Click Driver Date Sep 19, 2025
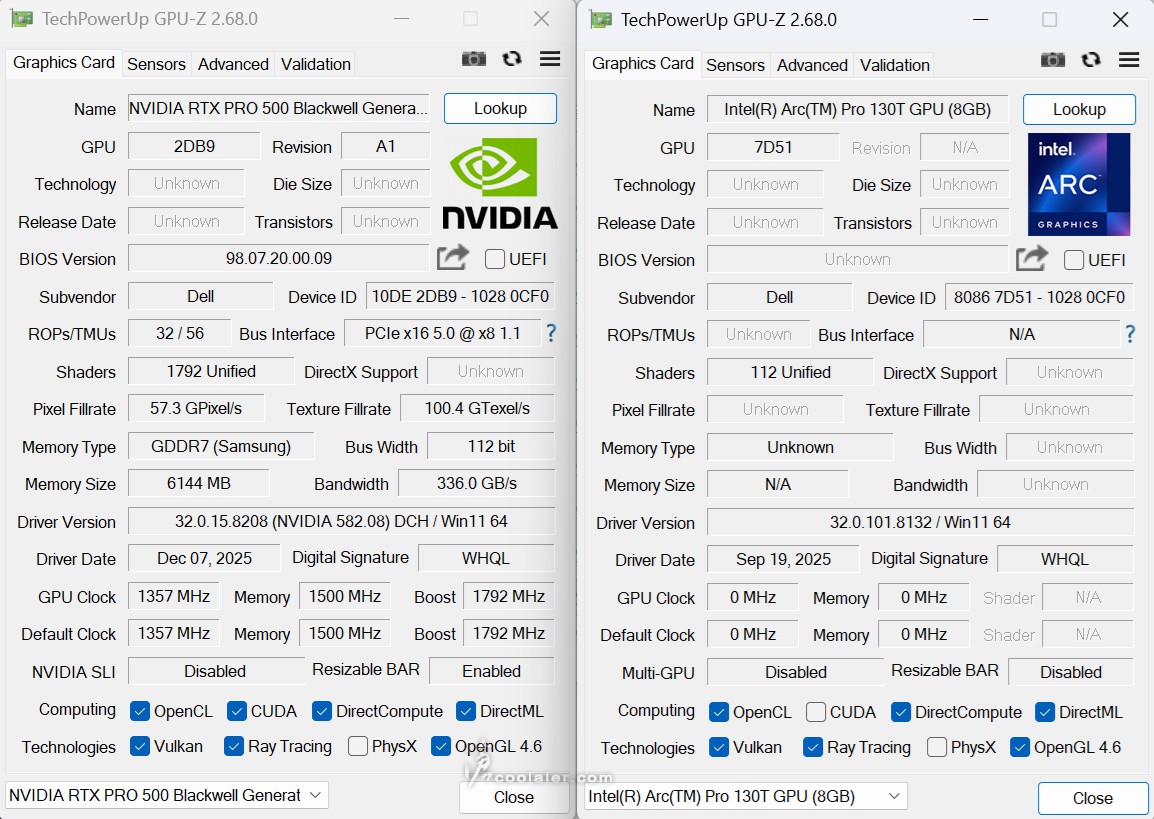 tap(783, 559)
